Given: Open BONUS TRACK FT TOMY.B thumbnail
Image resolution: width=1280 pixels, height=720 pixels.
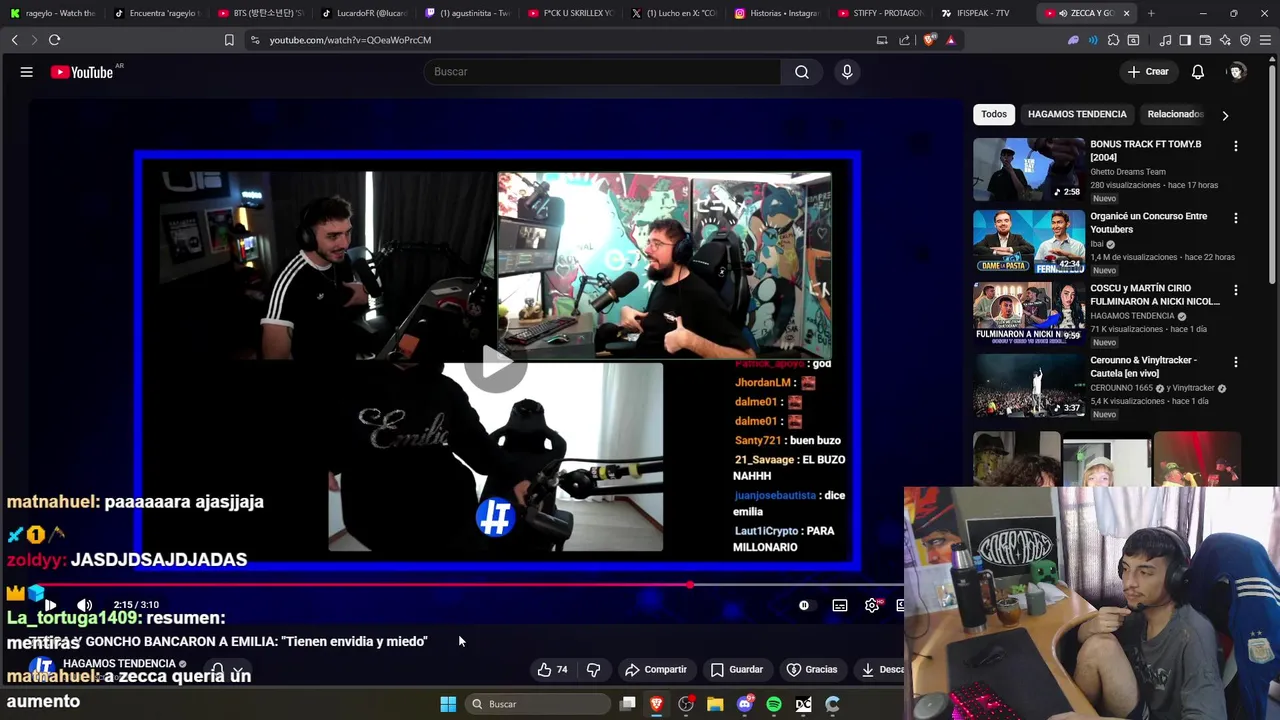Looking at the screenshot, I should 1029,169.
